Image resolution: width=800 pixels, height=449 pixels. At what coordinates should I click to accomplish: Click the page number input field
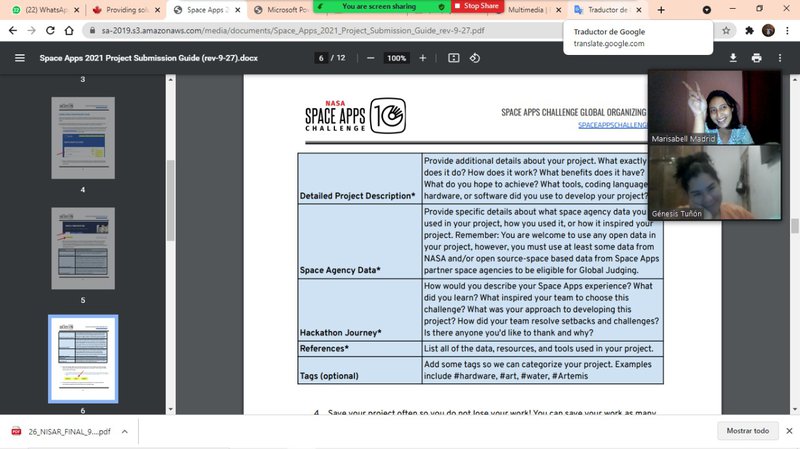tap(323, 58)
